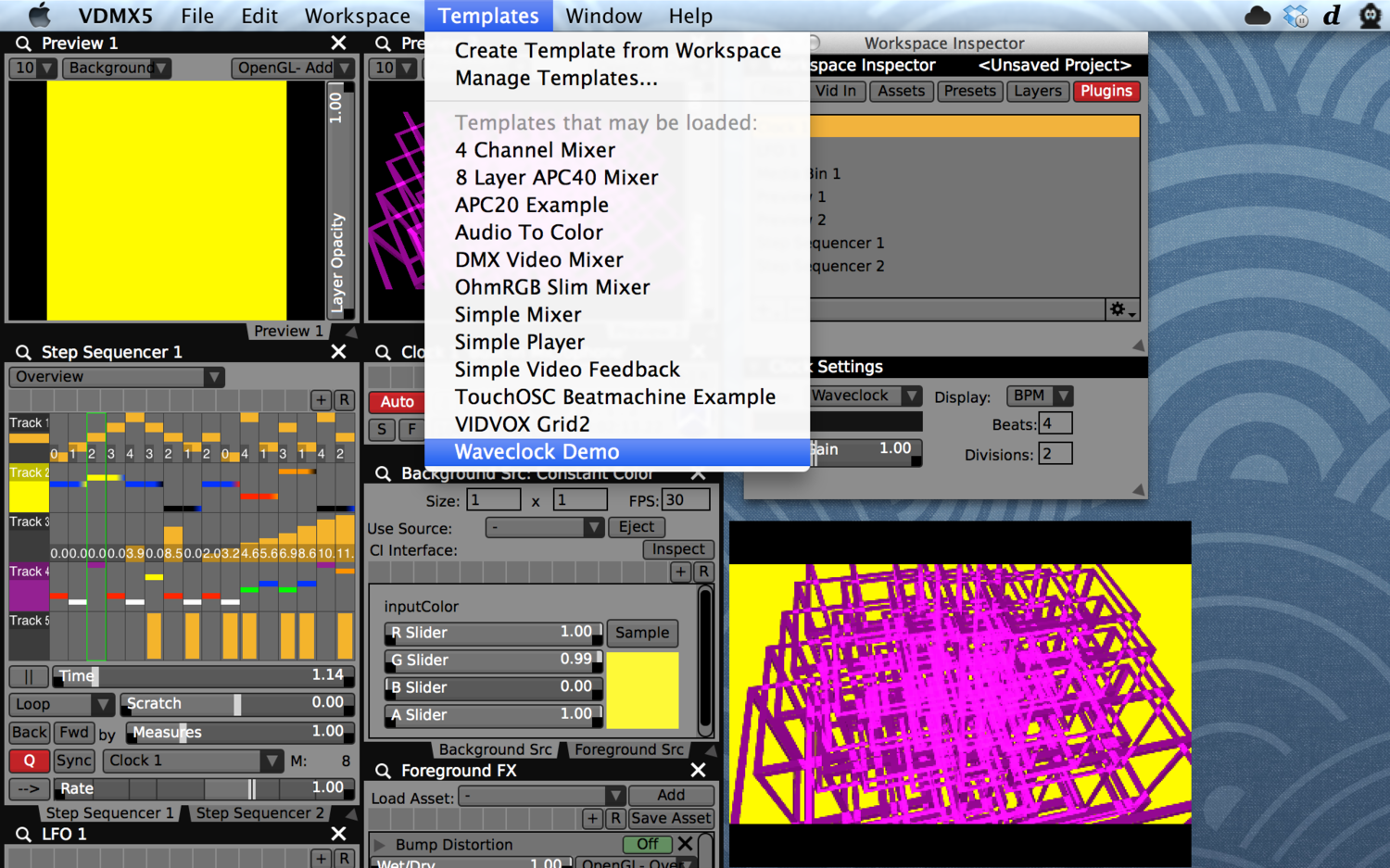
Task: Remove Bump Distortion effect with X
Action: click(x=685, y=844)
